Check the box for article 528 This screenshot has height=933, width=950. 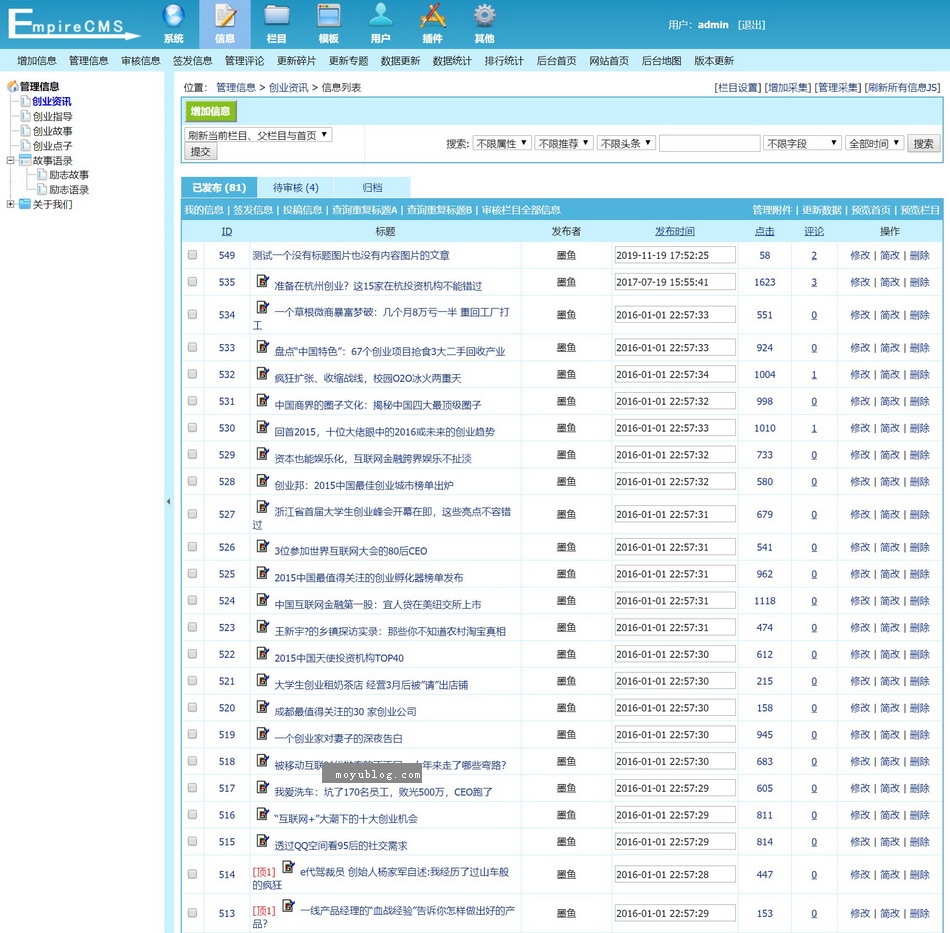(x=192, y=481)
